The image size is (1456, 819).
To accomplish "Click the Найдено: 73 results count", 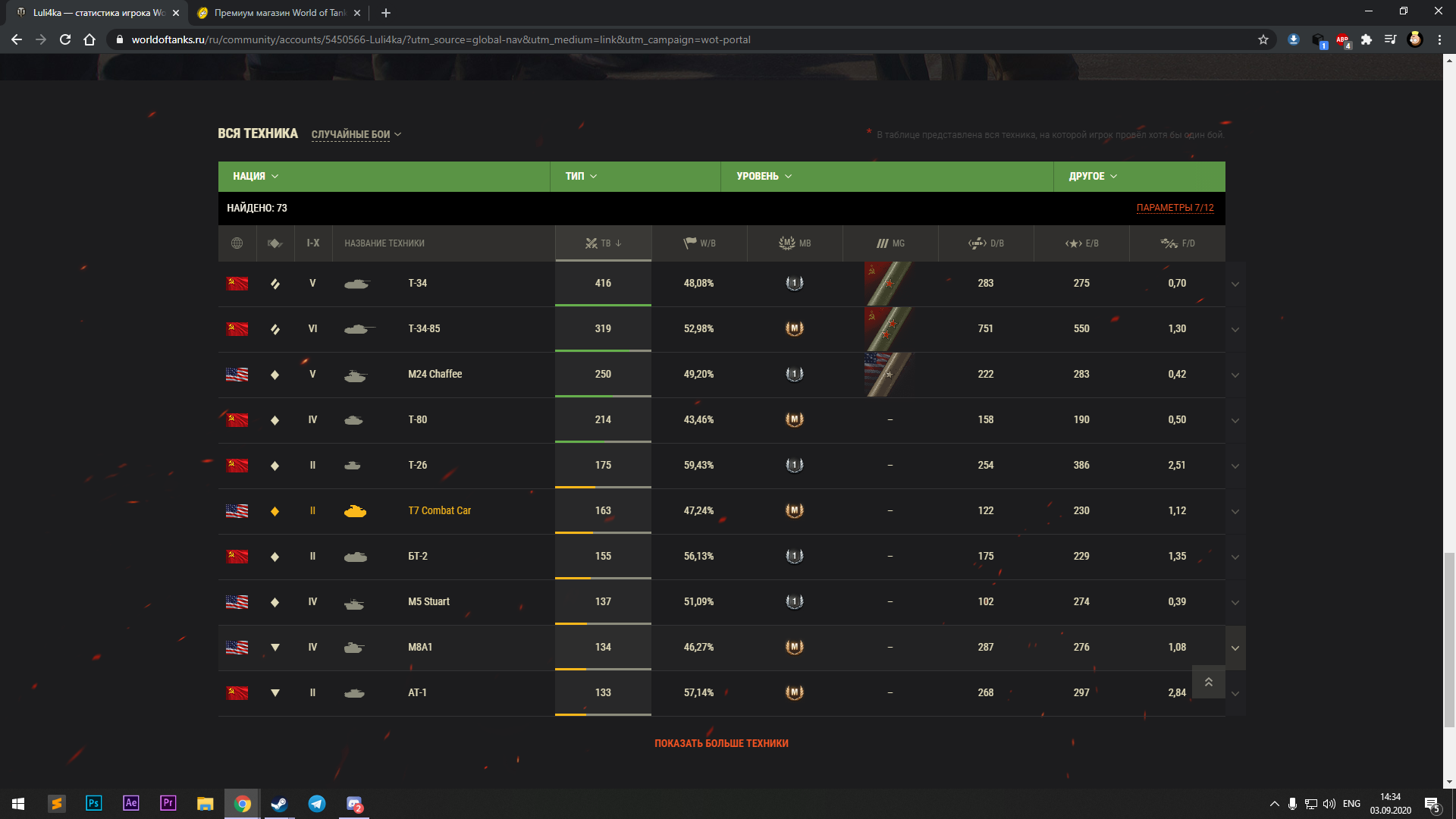I will pos(257,208).
